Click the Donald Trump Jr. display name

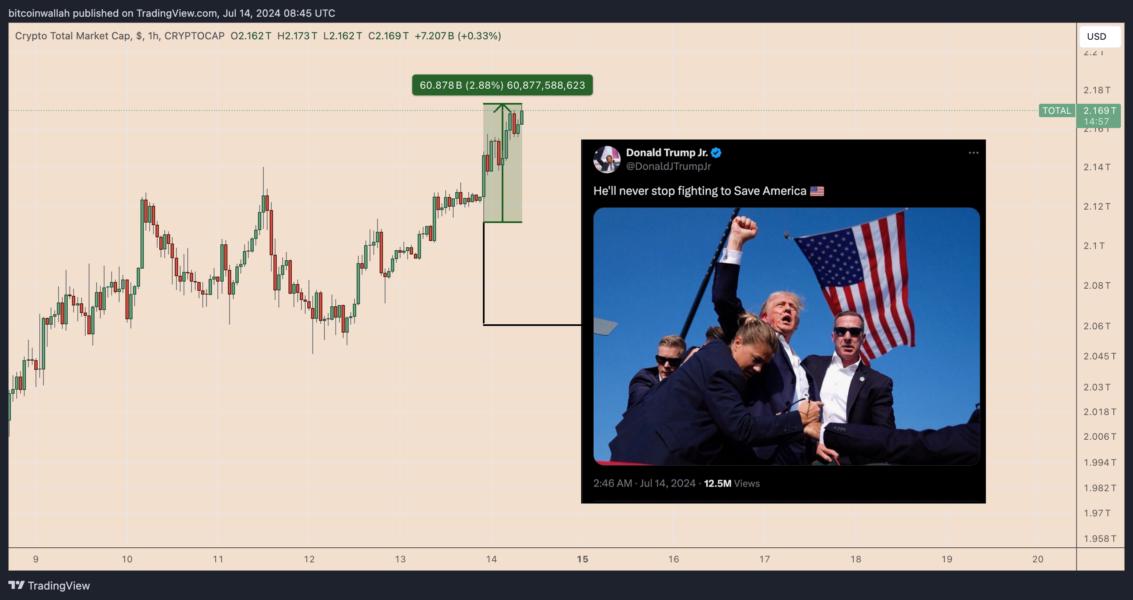pyautogui.click(x=667, y=153)
